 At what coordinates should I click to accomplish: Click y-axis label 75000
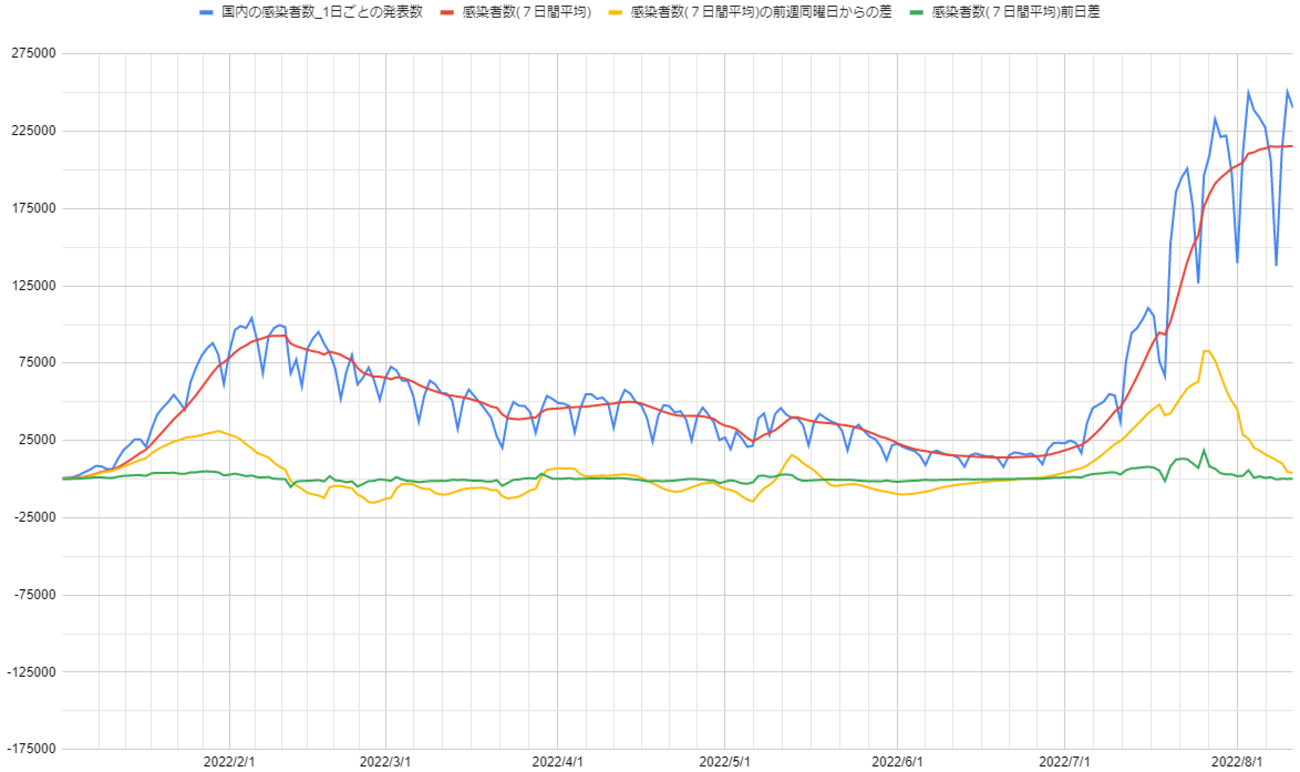click(36, 362)
